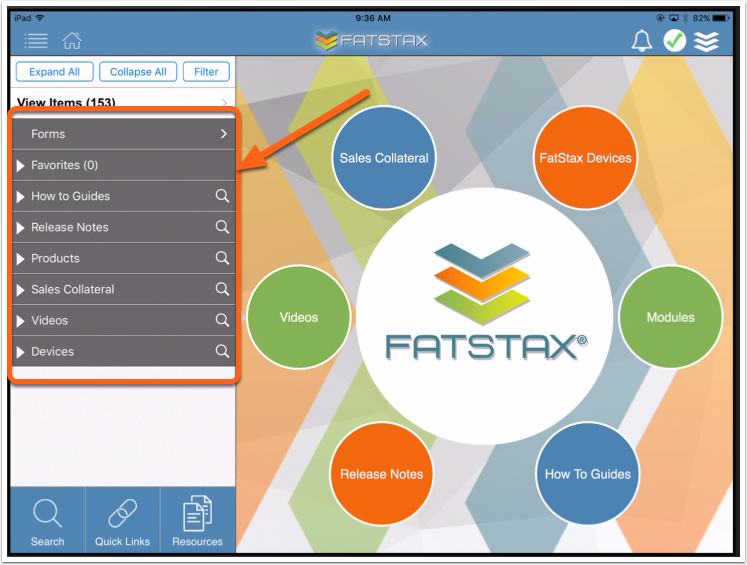Image resolution: width=747 pixels, height=565 pixels.
Task: Search within How to Guides category
Action: (x=222, y=196)
